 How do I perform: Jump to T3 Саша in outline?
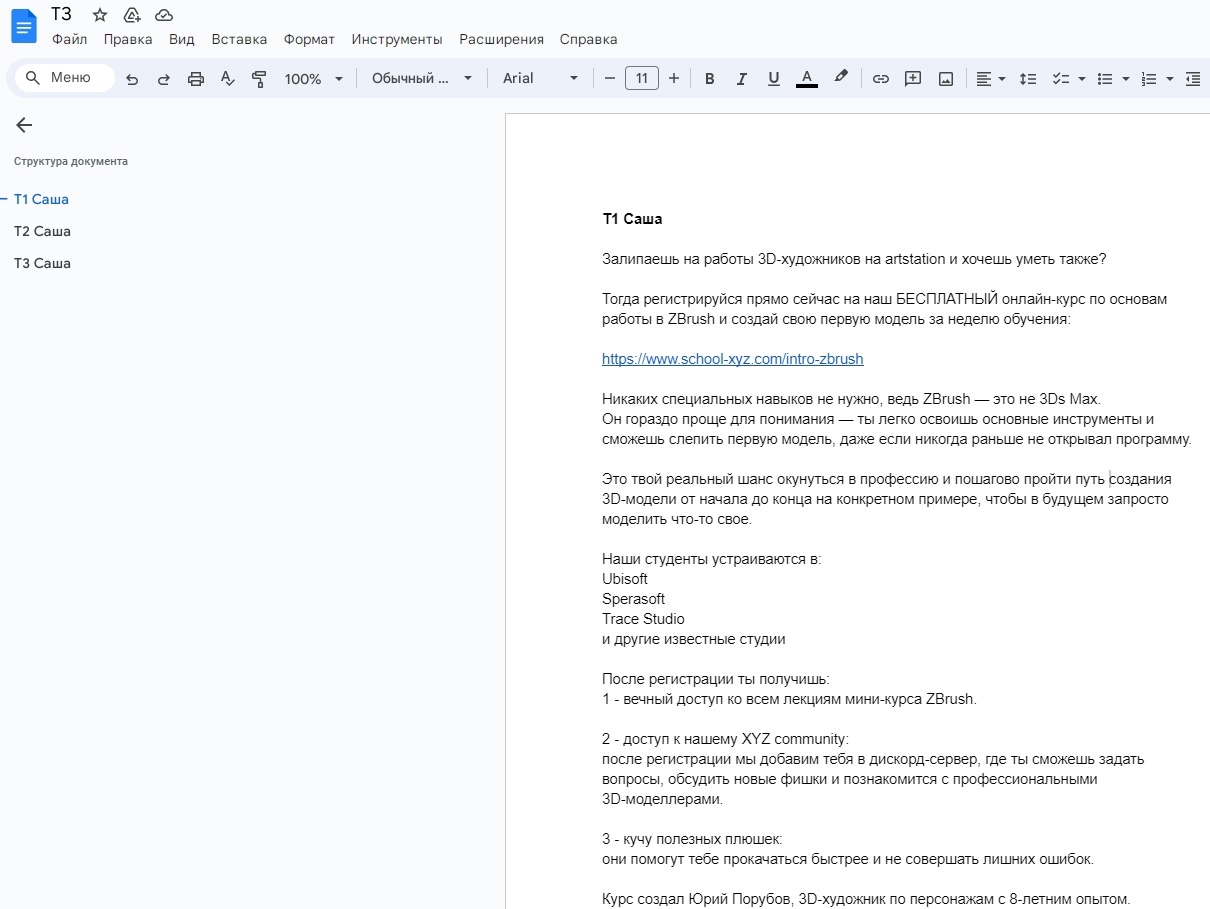(42, 263)
